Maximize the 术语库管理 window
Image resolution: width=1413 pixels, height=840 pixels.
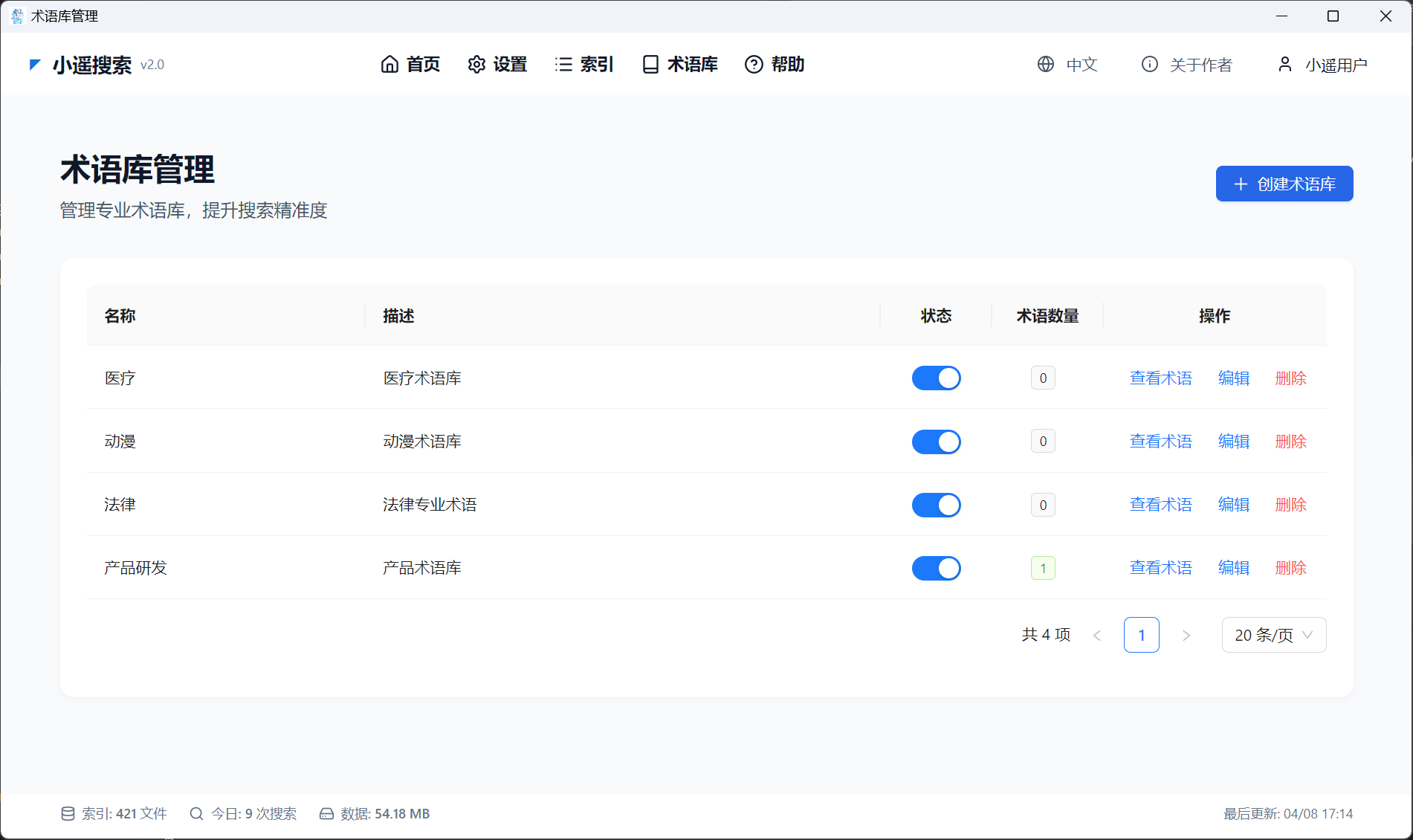1333,16
